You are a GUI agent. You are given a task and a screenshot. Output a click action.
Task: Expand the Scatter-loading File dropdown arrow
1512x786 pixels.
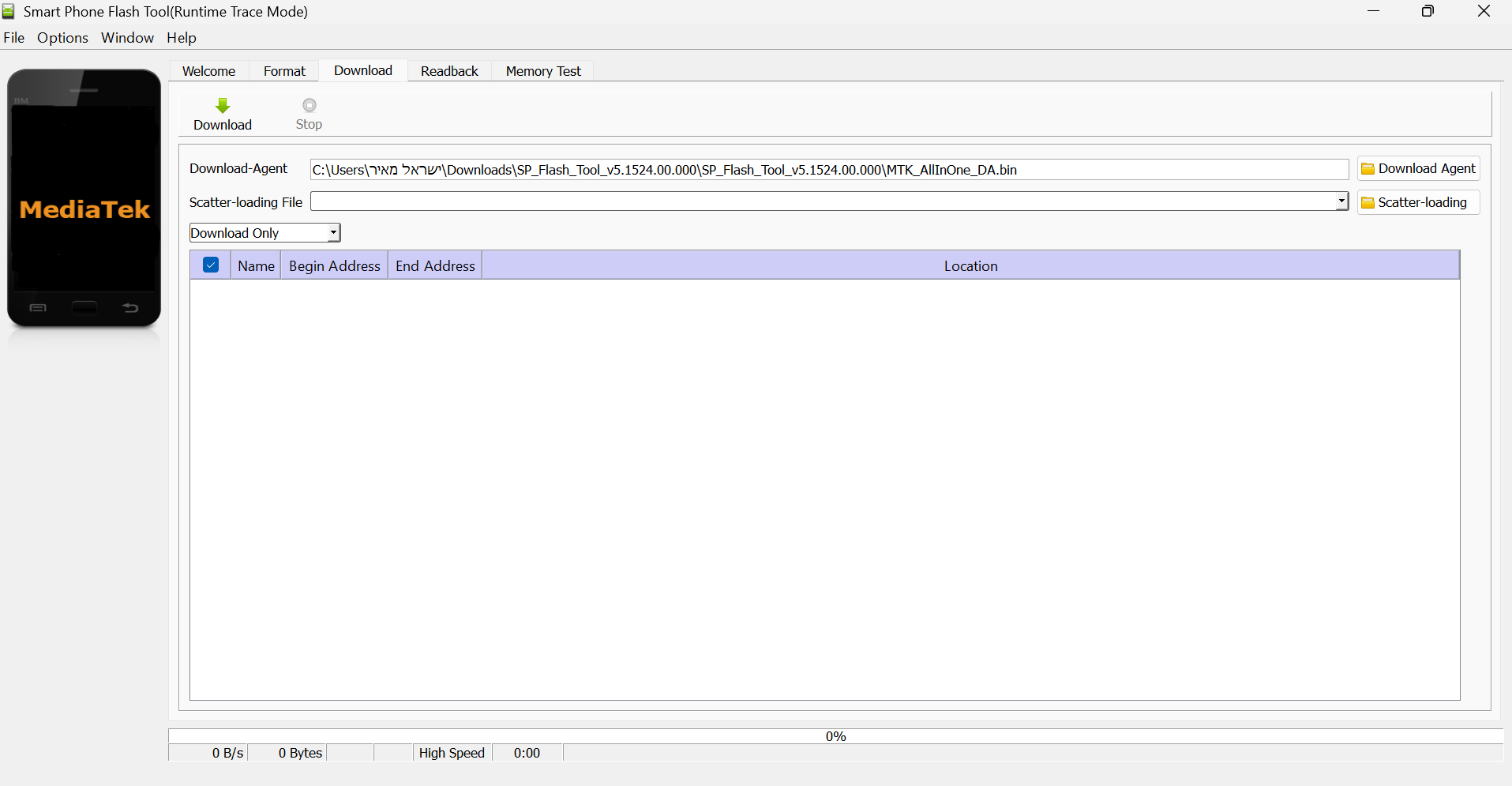click(x=1341, y=201)
